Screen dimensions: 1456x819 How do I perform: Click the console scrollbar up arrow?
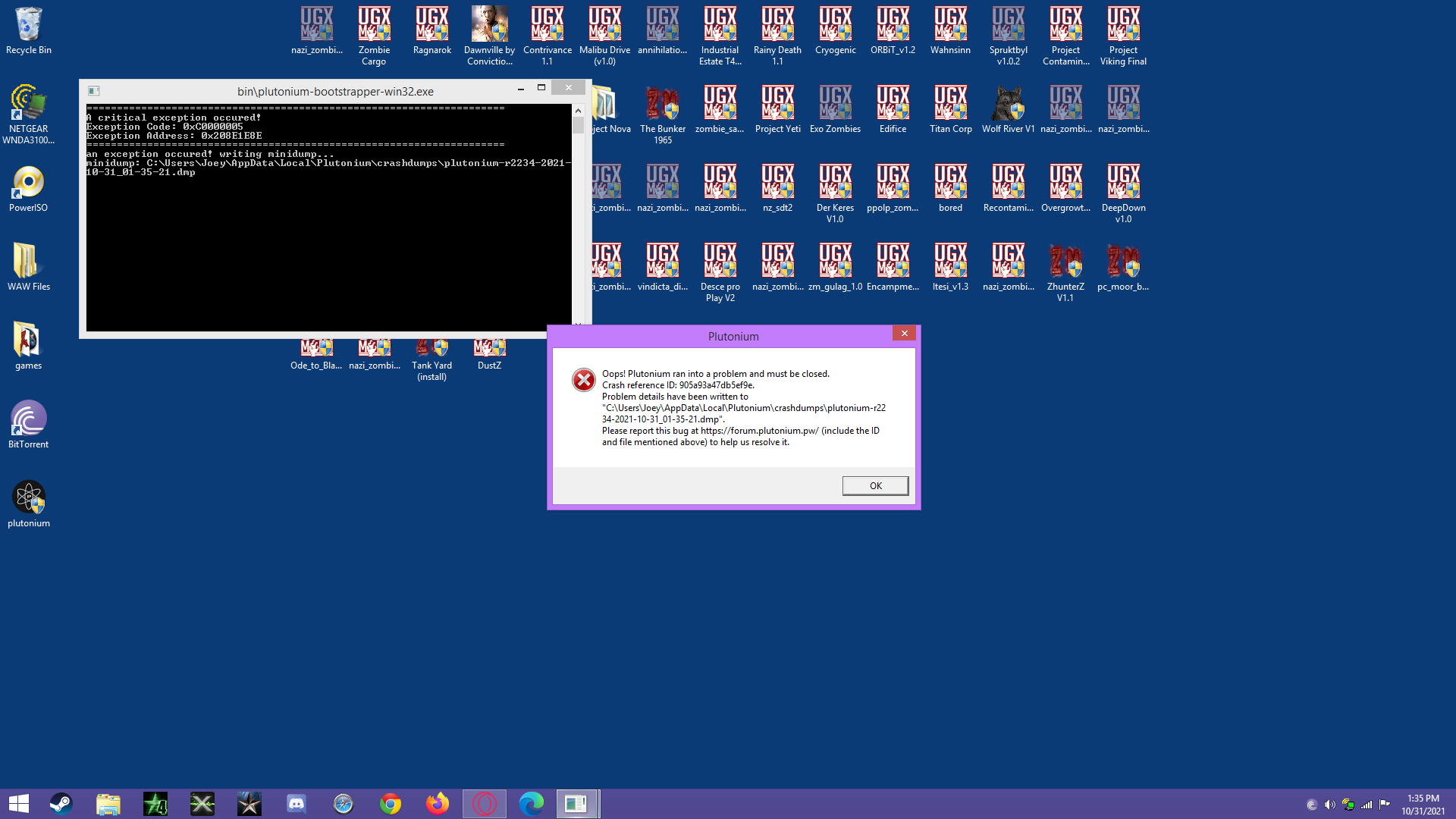pyautogui.click(x=579, y=111)
